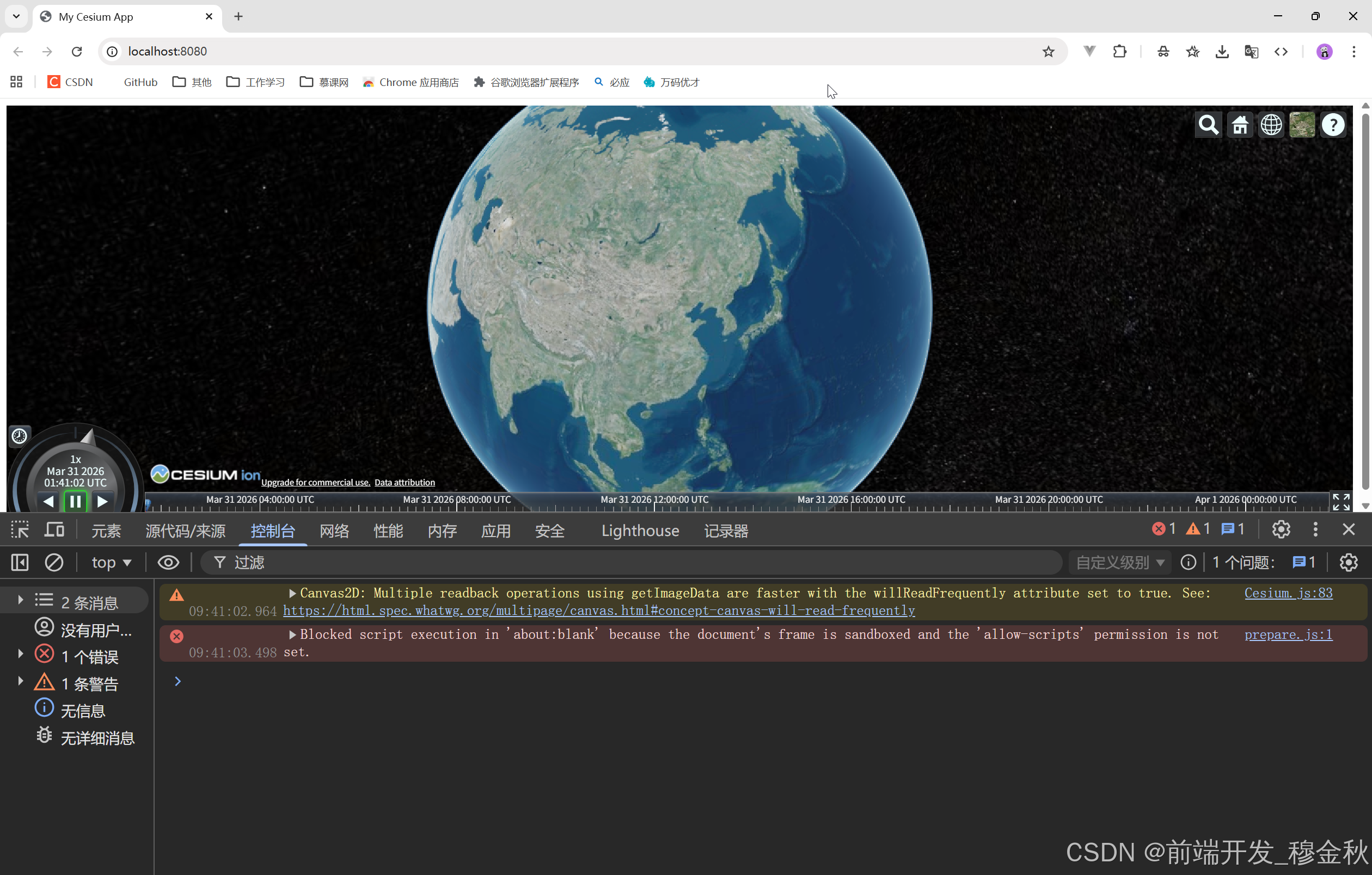Expand the 1 error message group
The image size is (1372, 875).
[21, 655]
